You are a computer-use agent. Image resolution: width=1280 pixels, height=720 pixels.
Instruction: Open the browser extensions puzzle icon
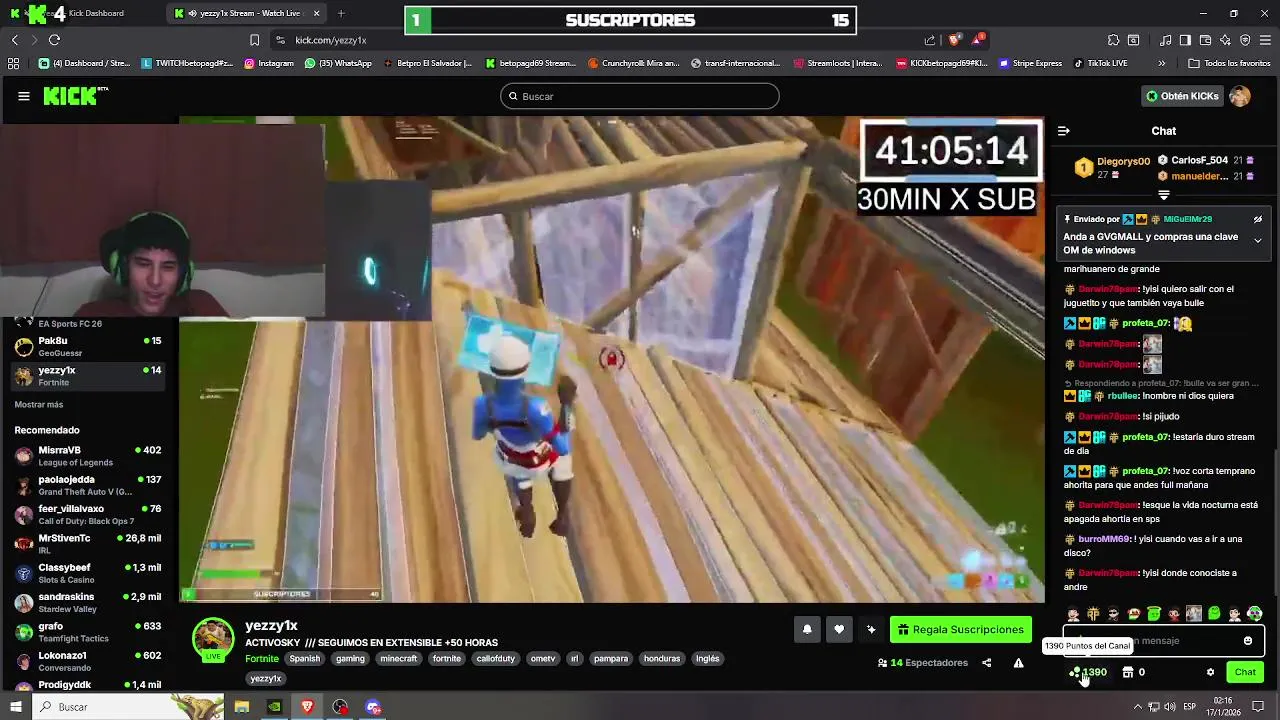tap(1113, 40)
